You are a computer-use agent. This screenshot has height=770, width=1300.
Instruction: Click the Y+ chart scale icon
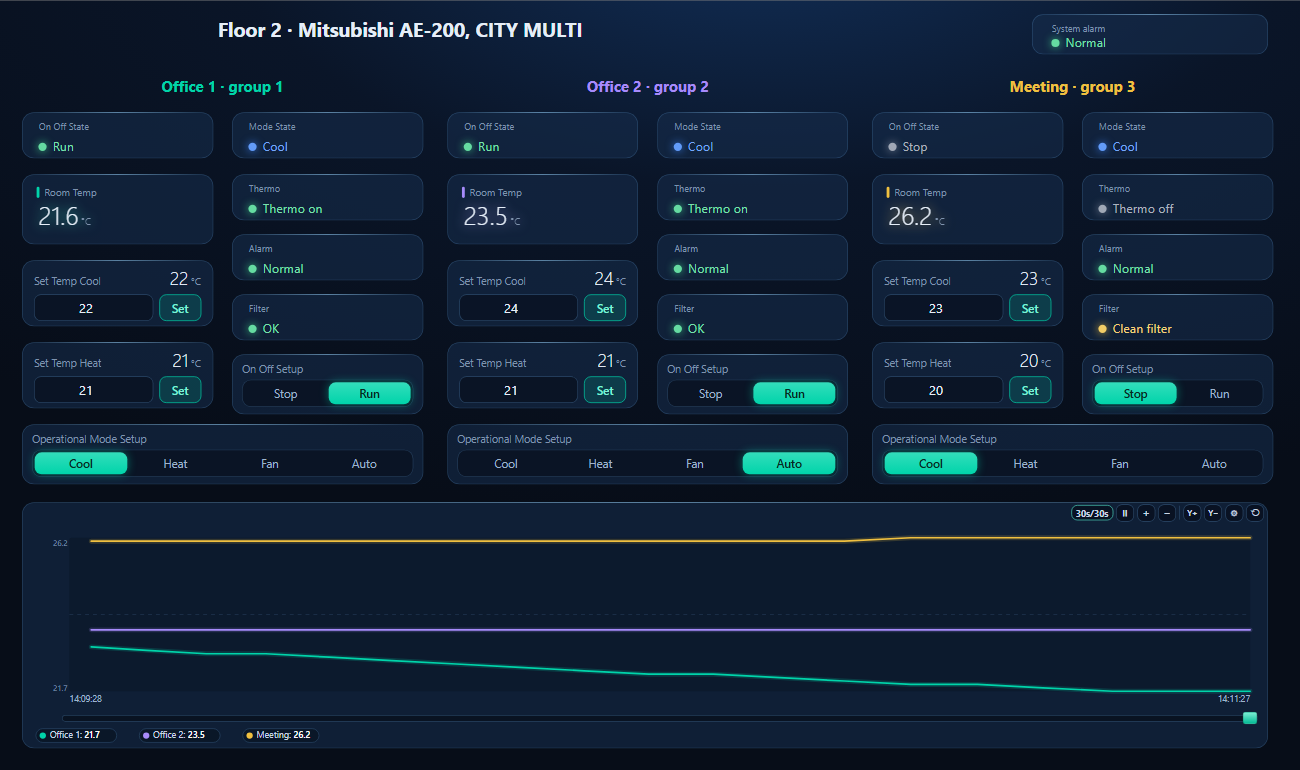[1192, 513]
